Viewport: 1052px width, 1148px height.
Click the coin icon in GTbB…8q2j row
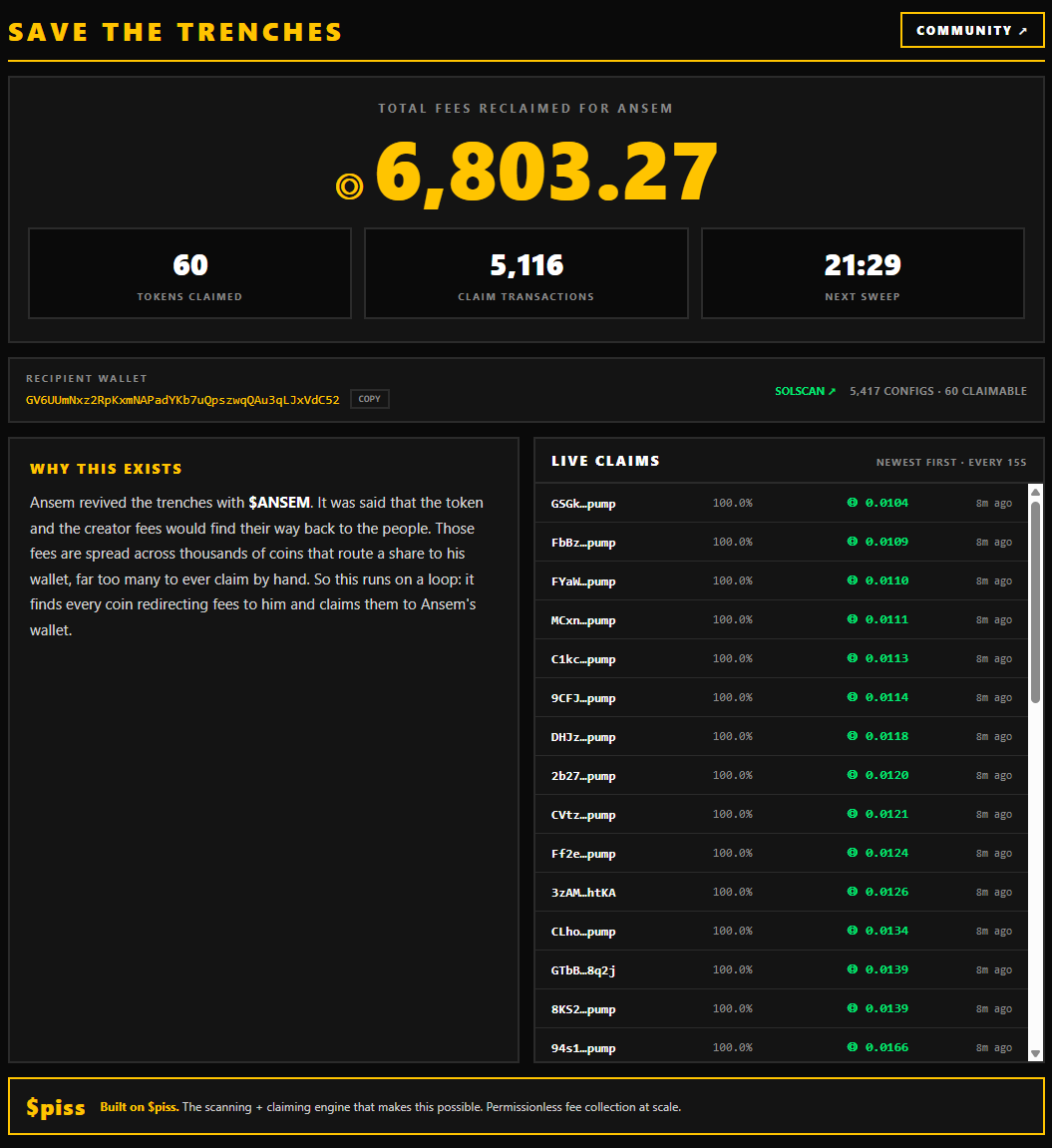pos(853,968)
